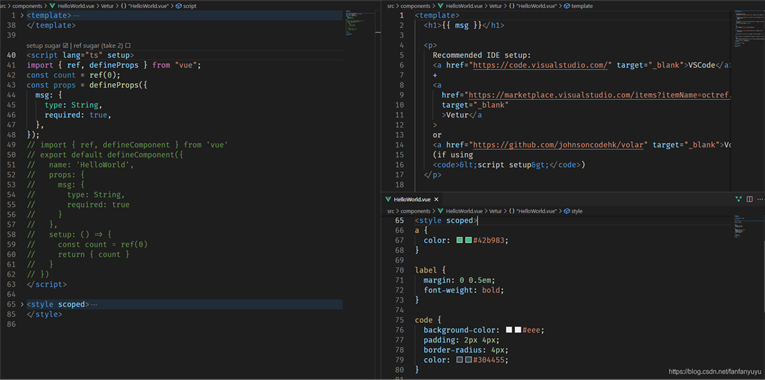Screen dimensions: 765x380
Task: Click the second color swatch beside #42b983
Action: pyautogui.click(x=468, y=240)
